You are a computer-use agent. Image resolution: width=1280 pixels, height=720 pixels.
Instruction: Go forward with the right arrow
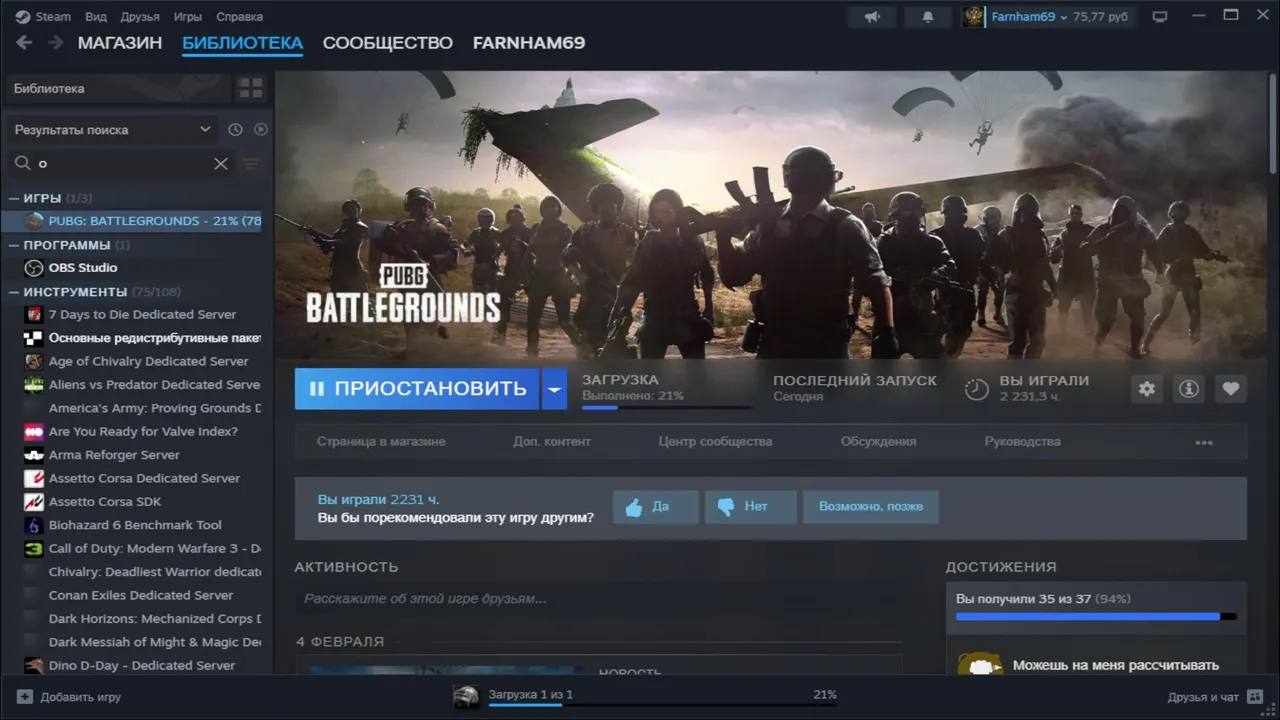pyautogui.click(x=56, y=43)
